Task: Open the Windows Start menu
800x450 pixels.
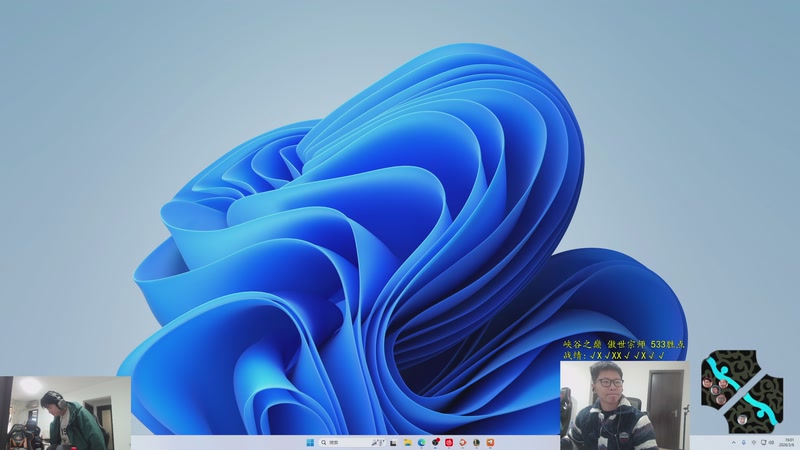Action: [310, 442]
